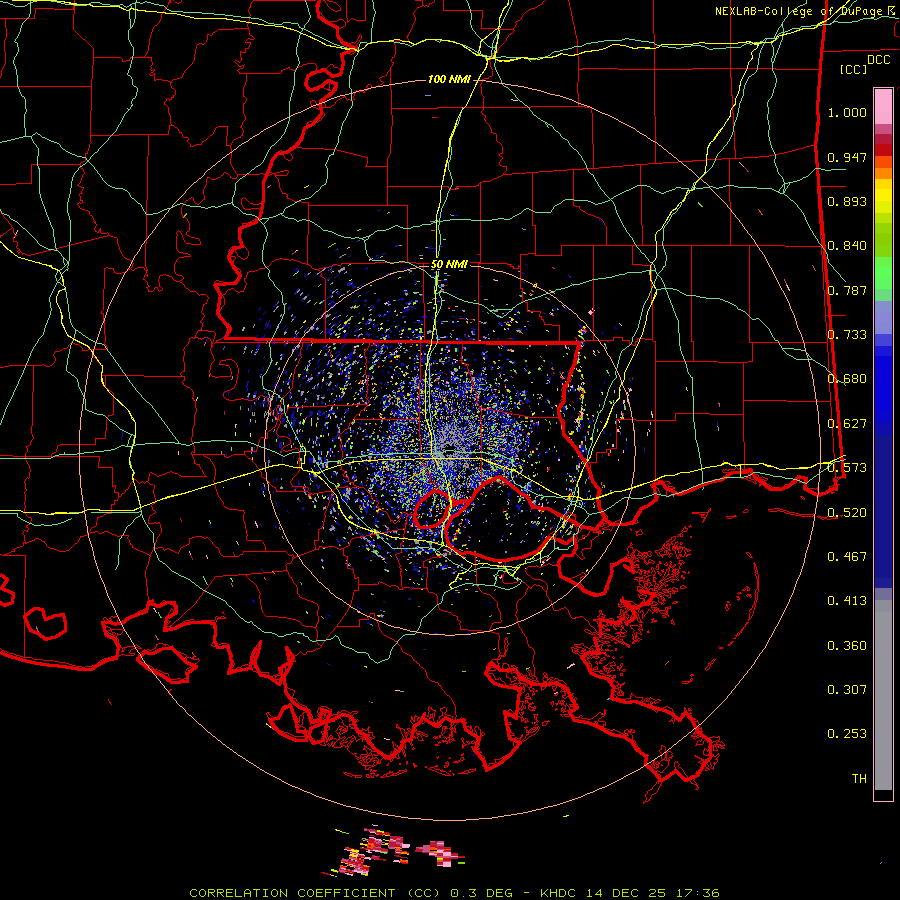Click the gray segment of color bar
Viewport: 900px width, 900px height.
[883, 695]
